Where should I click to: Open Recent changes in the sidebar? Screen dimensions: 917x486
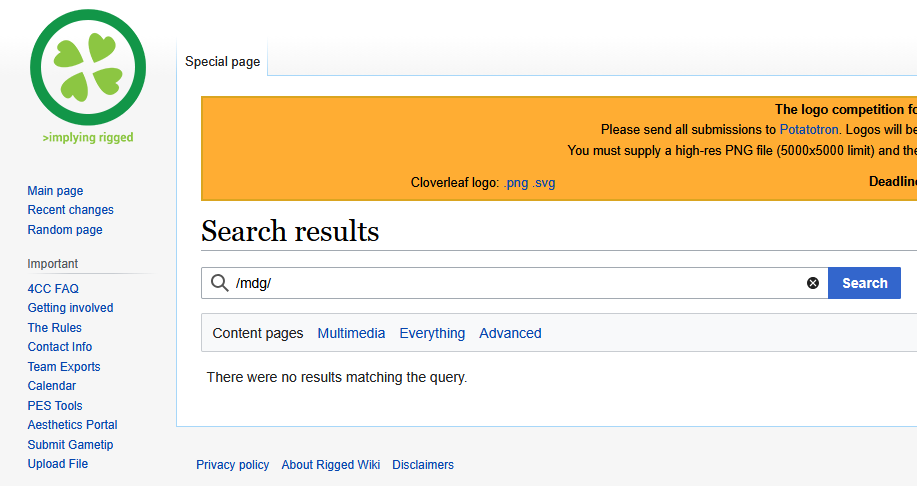point(70,210)
